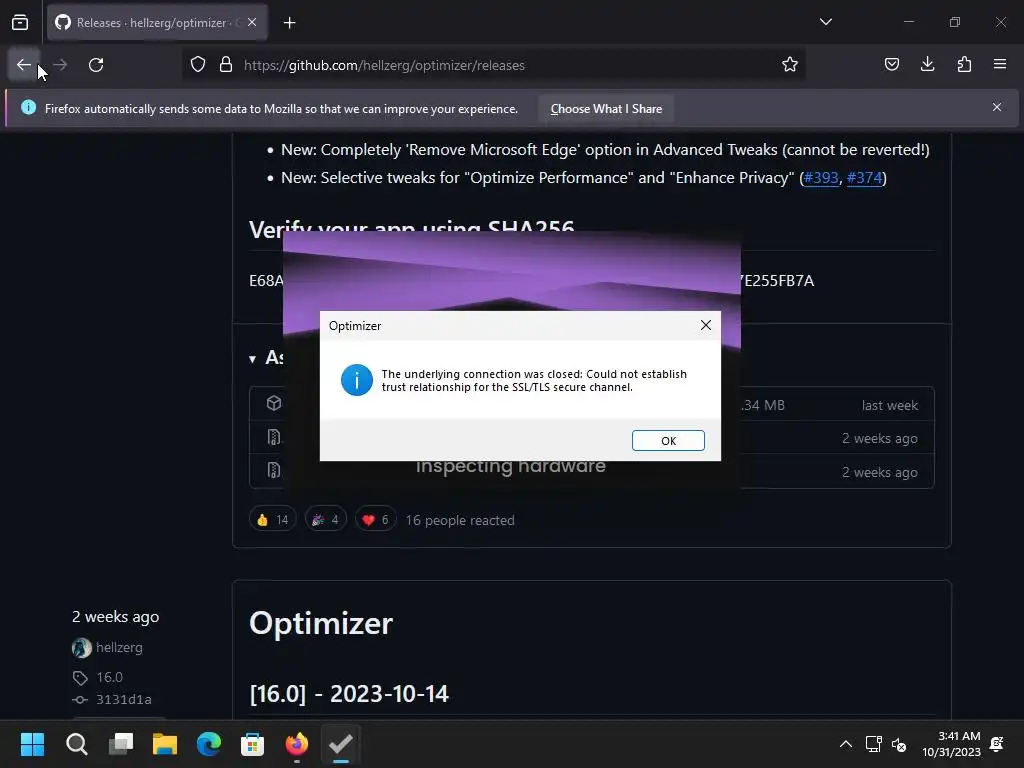Bookmark this page with the star
The image size is (1024, 768).
pos(790,65)
